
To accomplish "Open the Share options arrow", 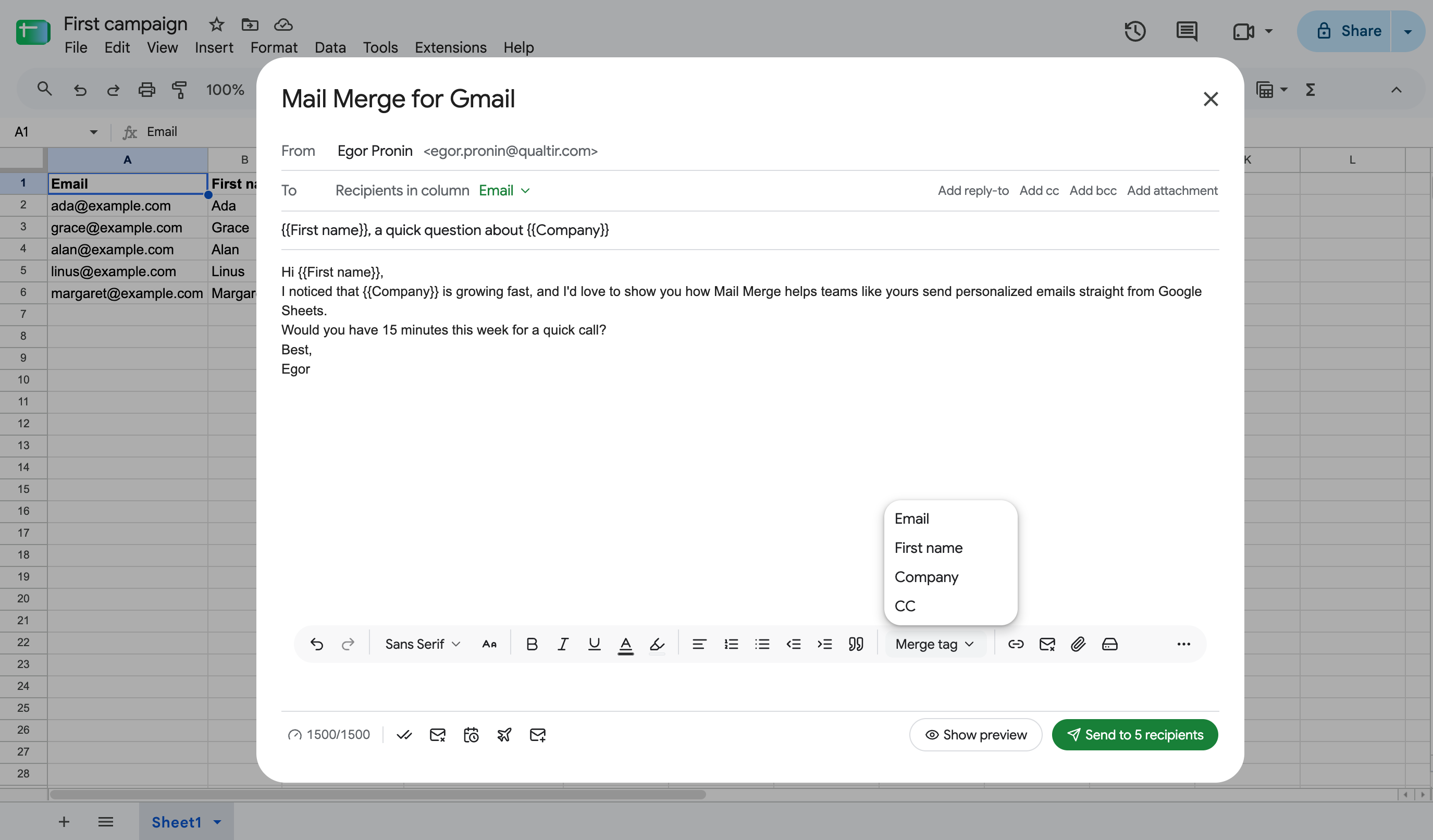I will (x=1408, y=31).
